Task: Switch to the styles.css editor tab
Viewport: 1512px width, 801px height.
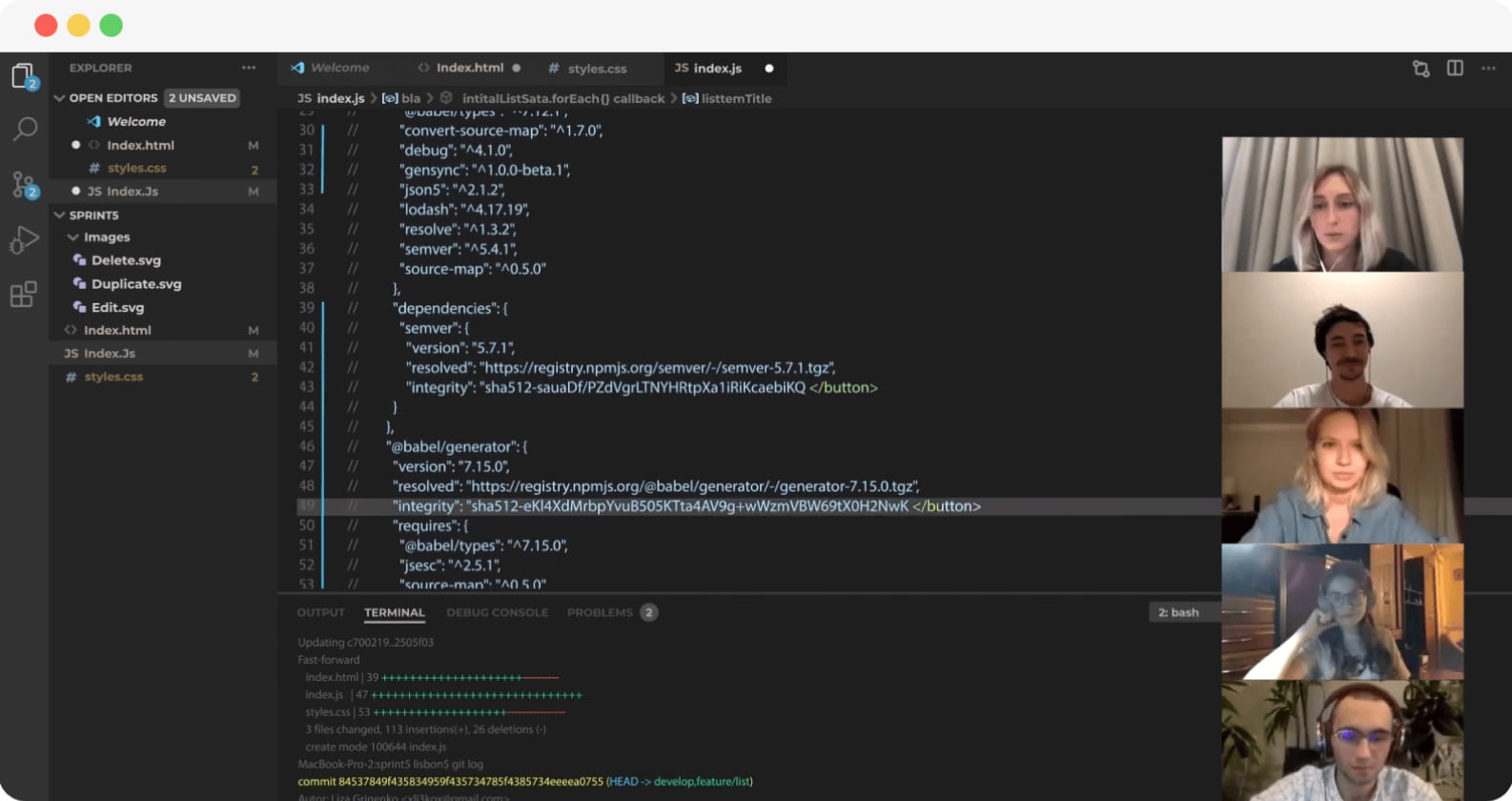Action: point(597,69)
